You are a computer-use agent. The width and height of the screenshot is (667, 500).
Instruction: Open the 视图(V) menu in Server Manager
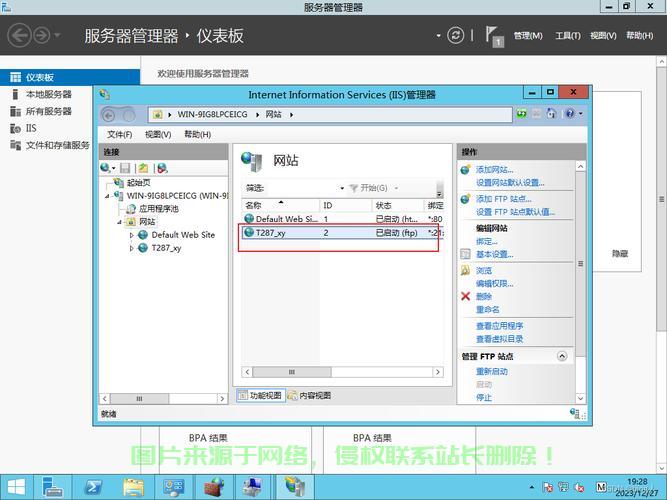[603, 36]
